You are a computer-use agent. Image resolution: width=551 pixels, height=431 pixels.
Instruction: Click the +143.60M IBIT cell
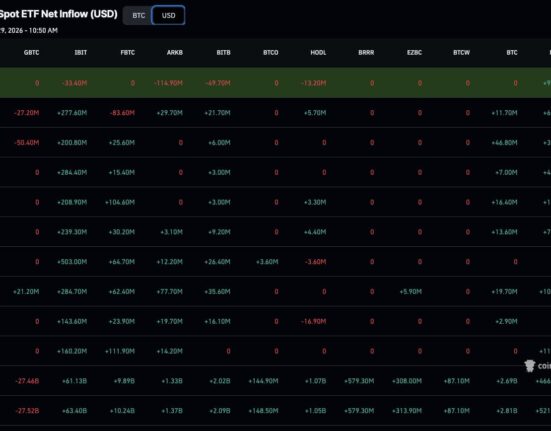point(72,321)
